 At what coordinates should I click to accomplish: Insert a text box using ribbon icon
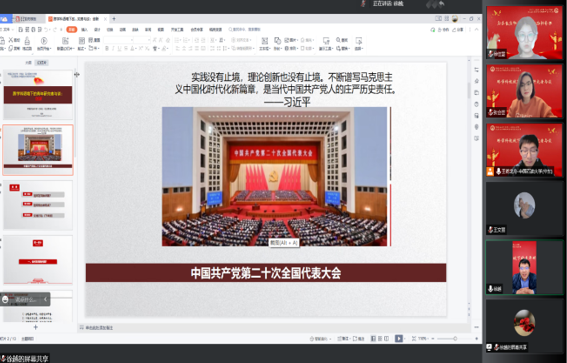click(265, 41)
